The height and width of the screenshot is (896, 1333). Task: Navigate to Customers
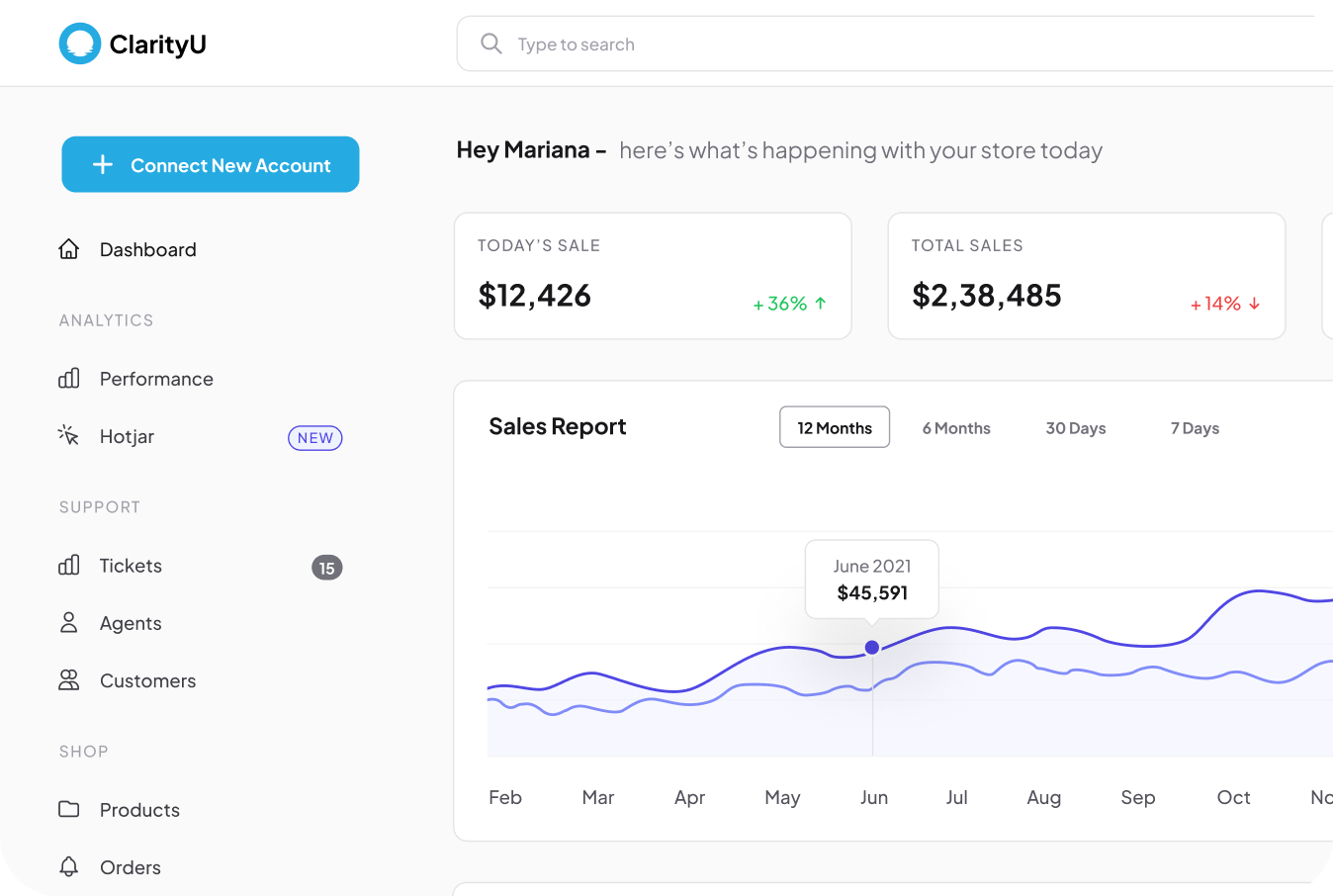[148, 680]
